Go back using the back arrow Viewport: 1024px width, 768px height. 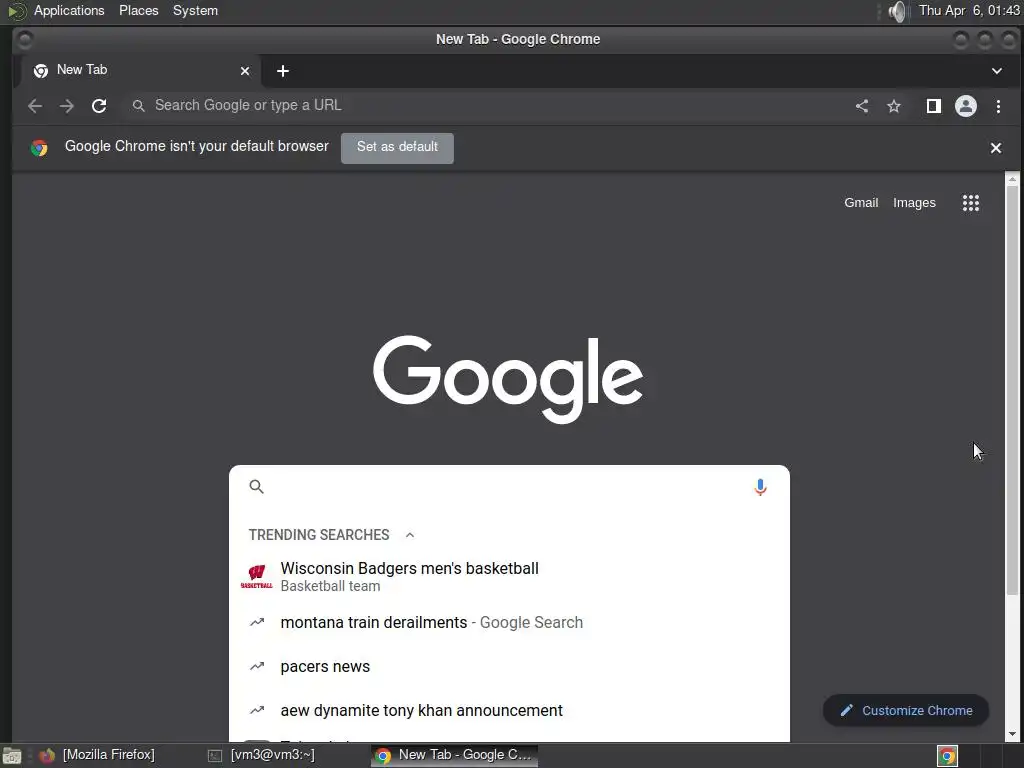click(x=35, y=106)
